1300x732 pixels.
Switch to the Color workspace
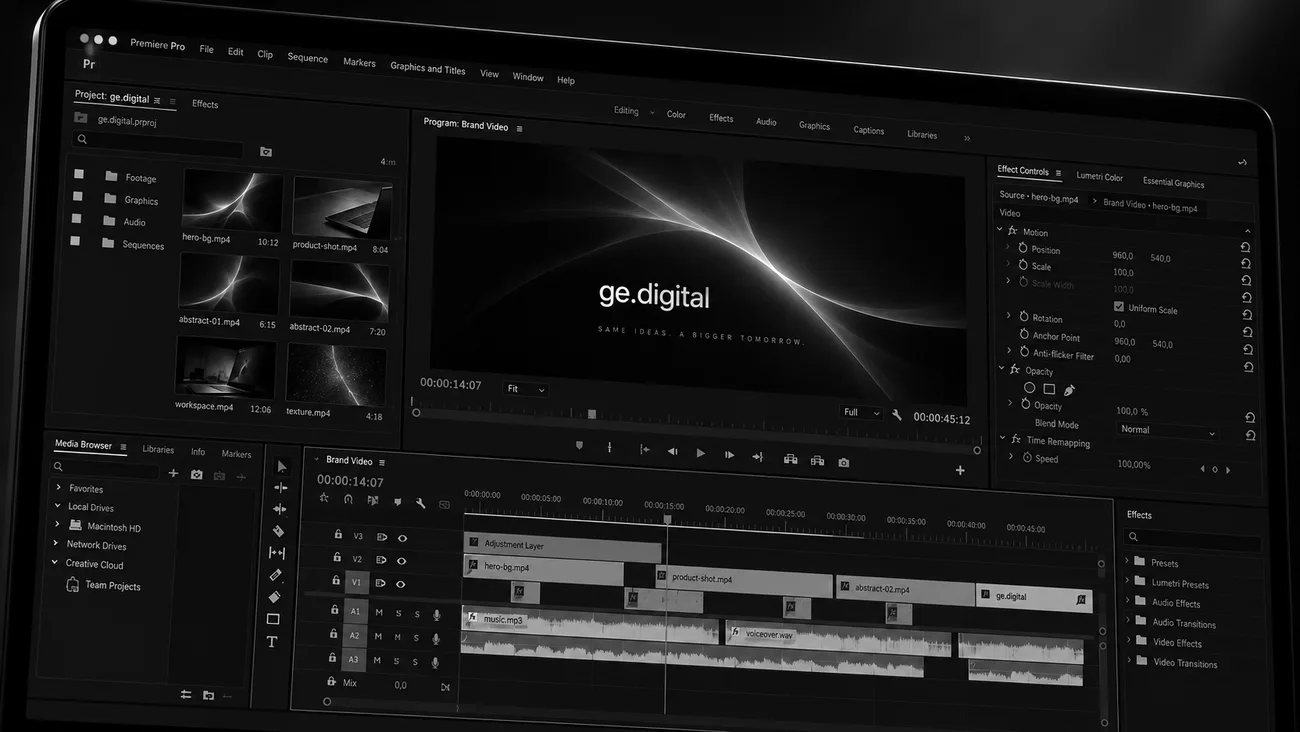[676, 114]
